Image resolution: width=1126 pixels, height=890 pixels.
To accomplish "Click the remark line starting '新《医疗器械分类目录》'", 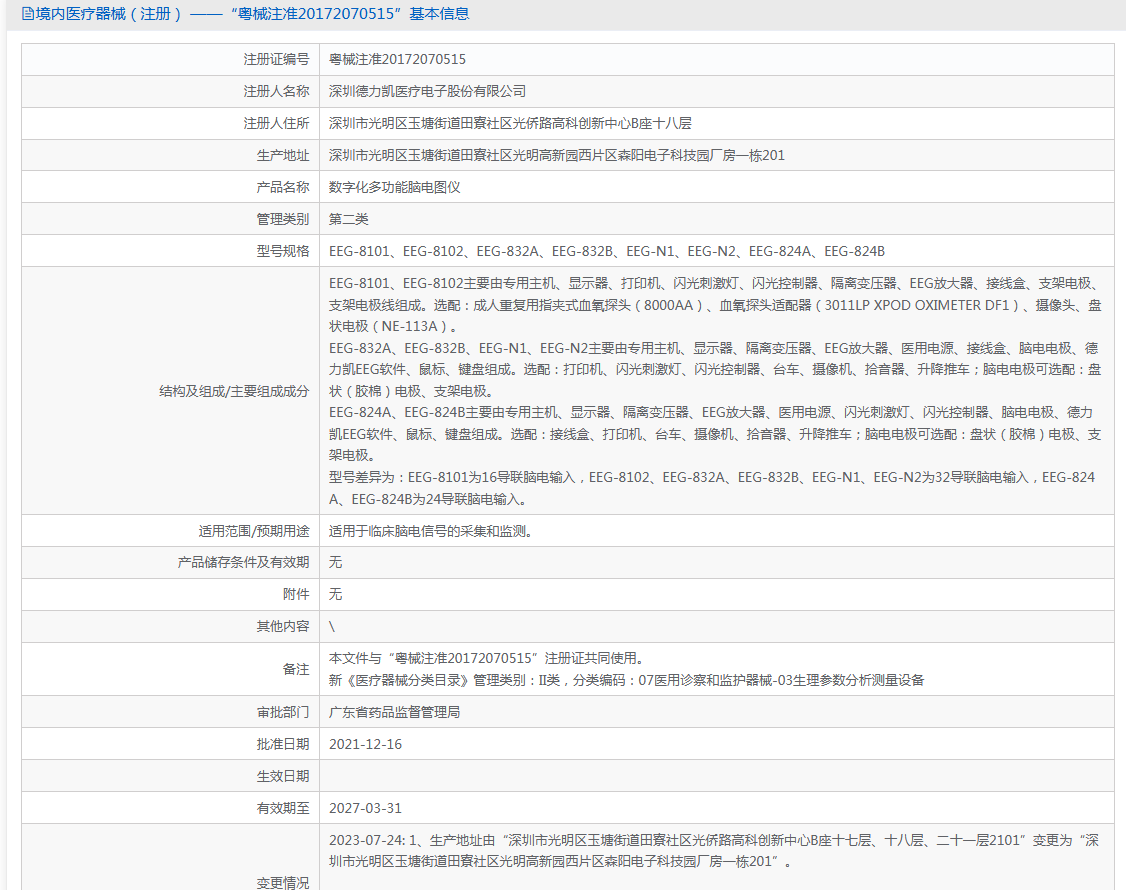I will (626, 680).
